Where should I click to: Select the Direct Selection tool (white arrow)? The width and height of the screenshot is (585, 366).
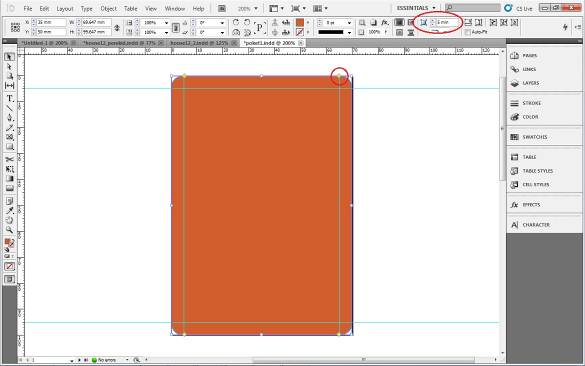click(x=9, y=67)
